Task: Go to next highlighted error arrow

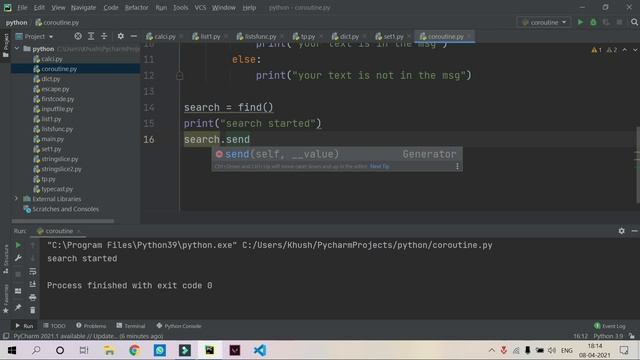Action: tap(635, 50)
